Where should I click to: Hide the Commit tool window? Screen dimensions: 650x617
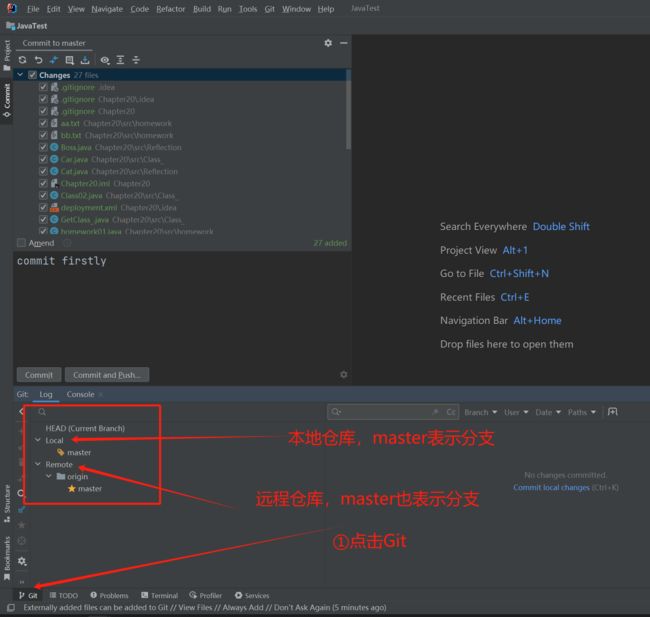point(344,43)
